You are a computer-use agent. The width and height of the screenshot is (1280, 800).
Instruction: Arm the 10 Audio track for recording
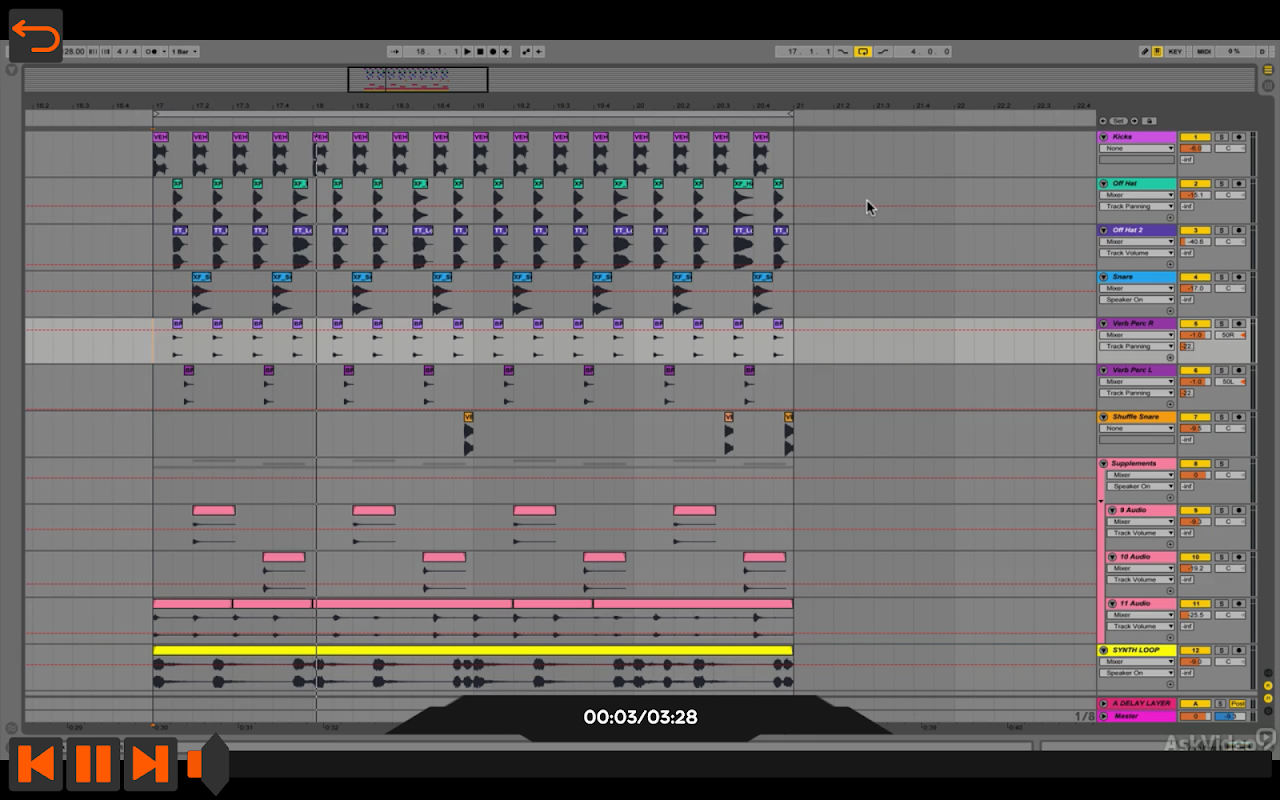tap(1238, 557)
